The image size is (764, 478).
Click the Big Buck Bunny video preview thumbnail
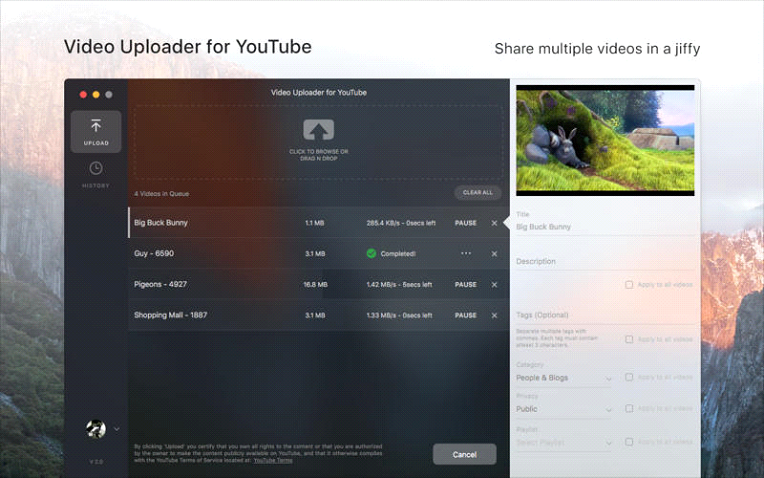(604, 139)
